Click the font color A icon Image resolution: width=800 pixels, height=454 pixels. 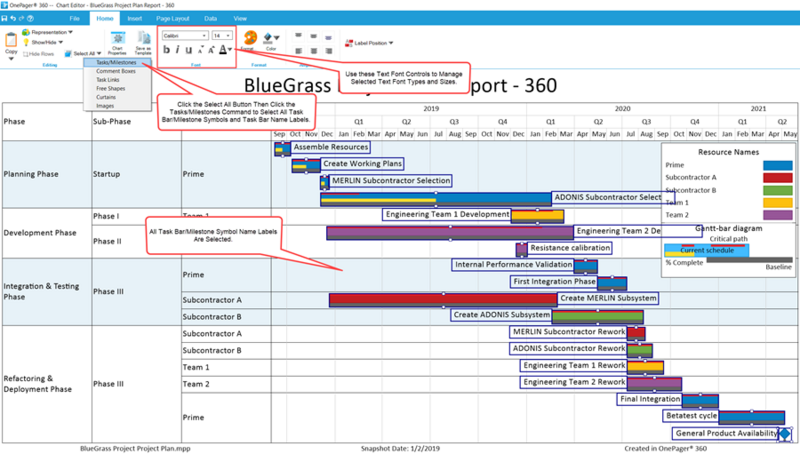[223, 49]
